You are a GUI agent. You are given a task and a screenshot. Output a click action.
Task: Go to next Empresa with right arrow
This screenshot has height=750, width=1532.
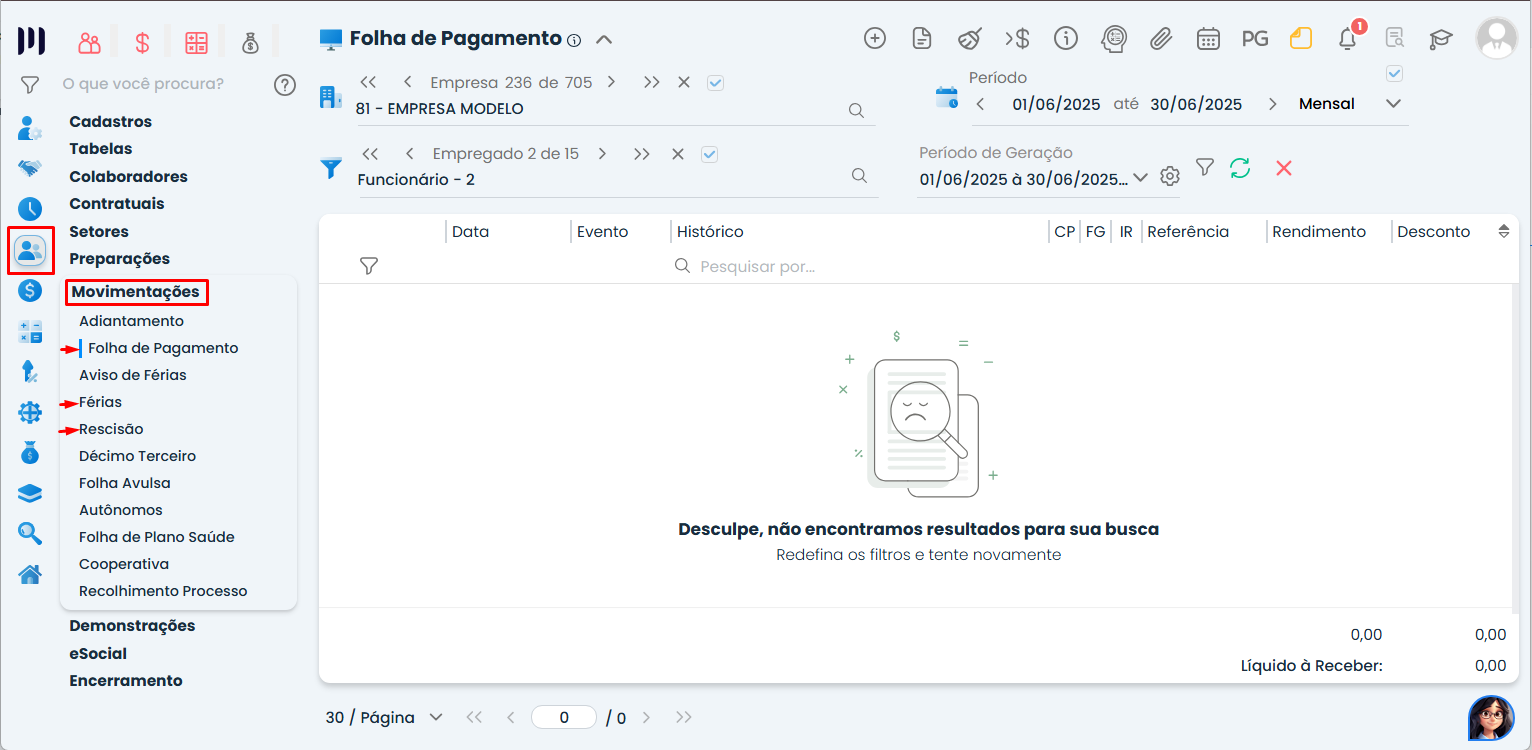(x=611, y=83)
